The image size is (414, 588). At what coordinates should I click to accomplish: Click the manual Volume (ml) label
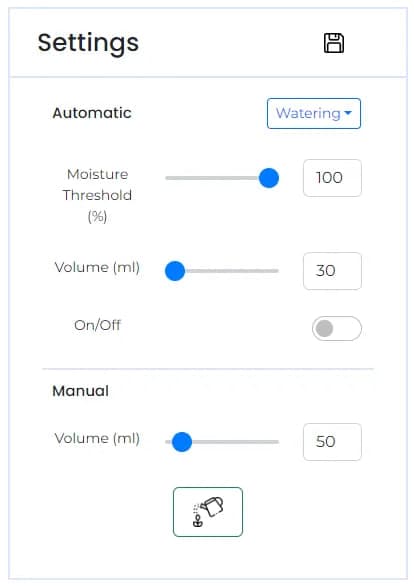pyautogui.click(x=97, y=438)
